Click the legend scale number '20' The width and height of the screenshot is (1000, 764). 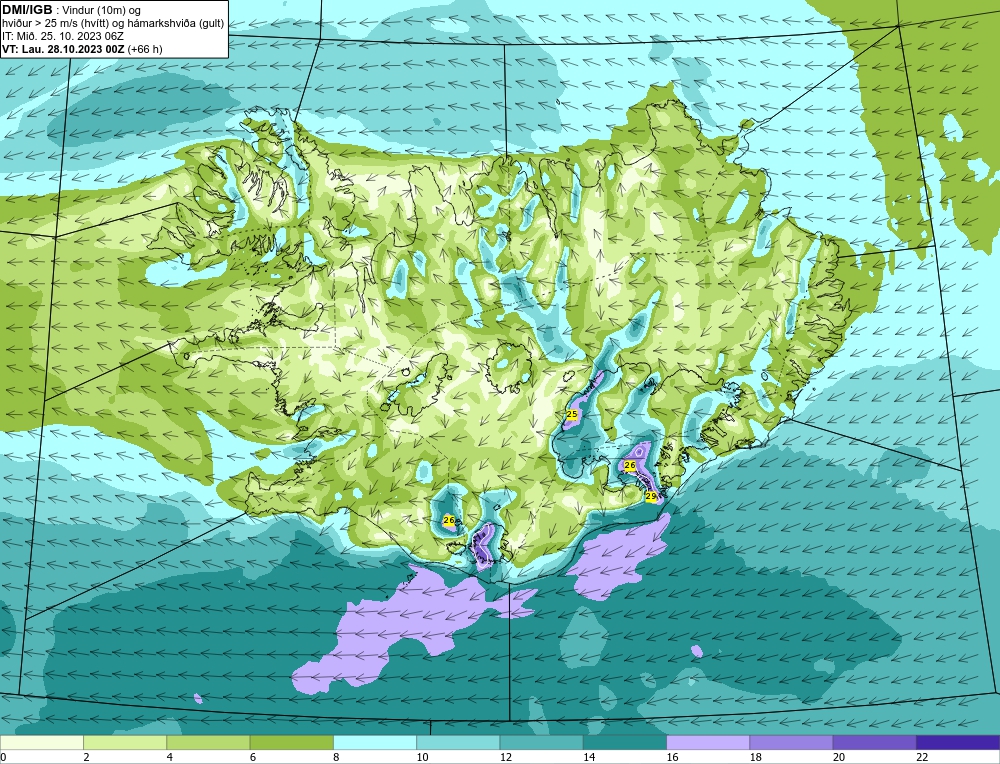point(839,757)
